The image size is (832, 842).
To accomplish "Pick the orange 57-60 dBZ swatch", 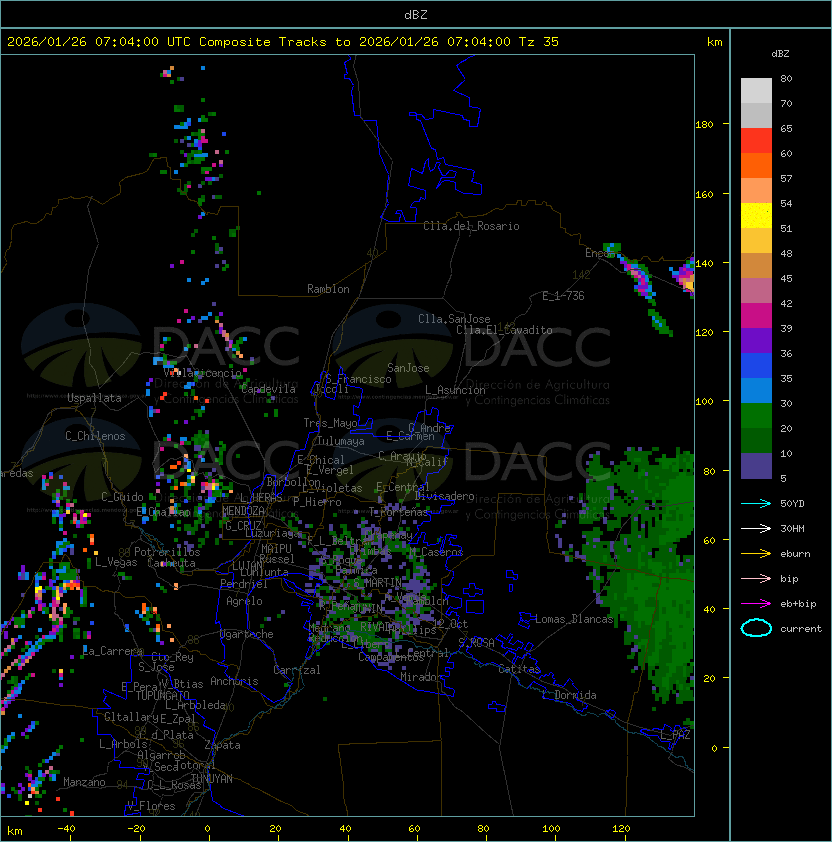I will 756,165.
